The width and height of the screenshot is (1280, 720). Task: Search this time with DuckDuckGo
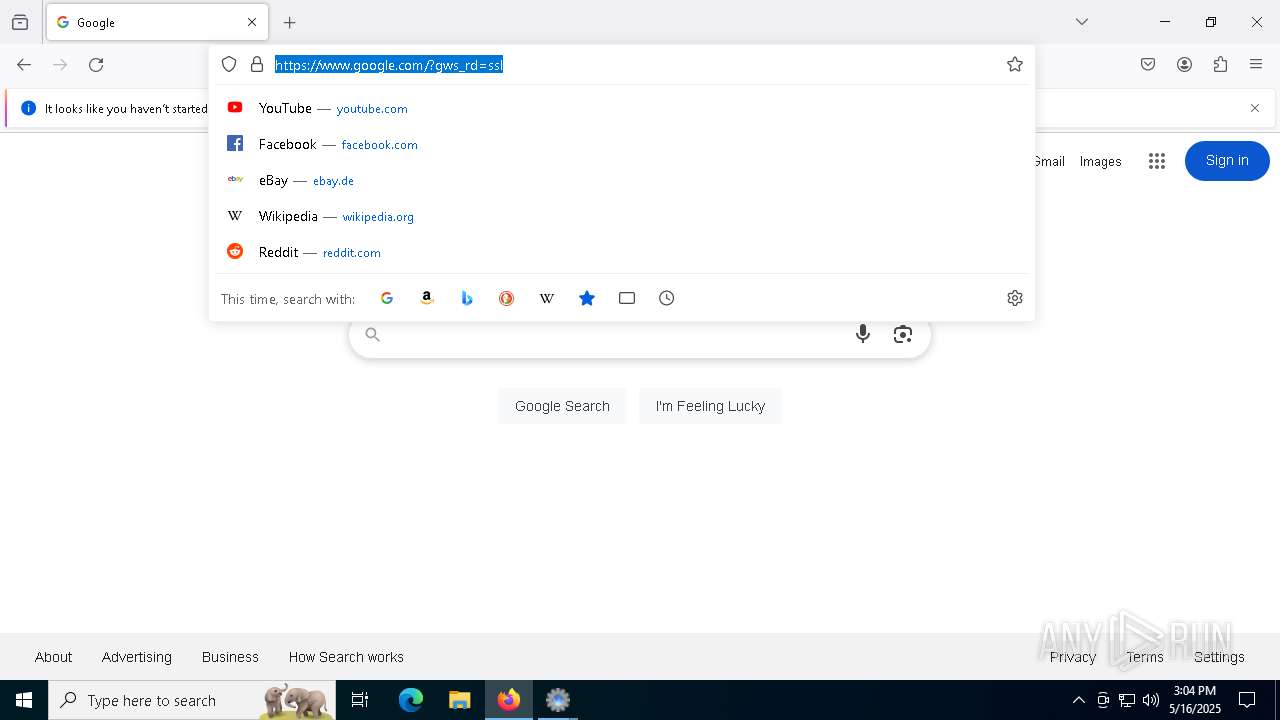pyautogui.click(x=507, y=298)
